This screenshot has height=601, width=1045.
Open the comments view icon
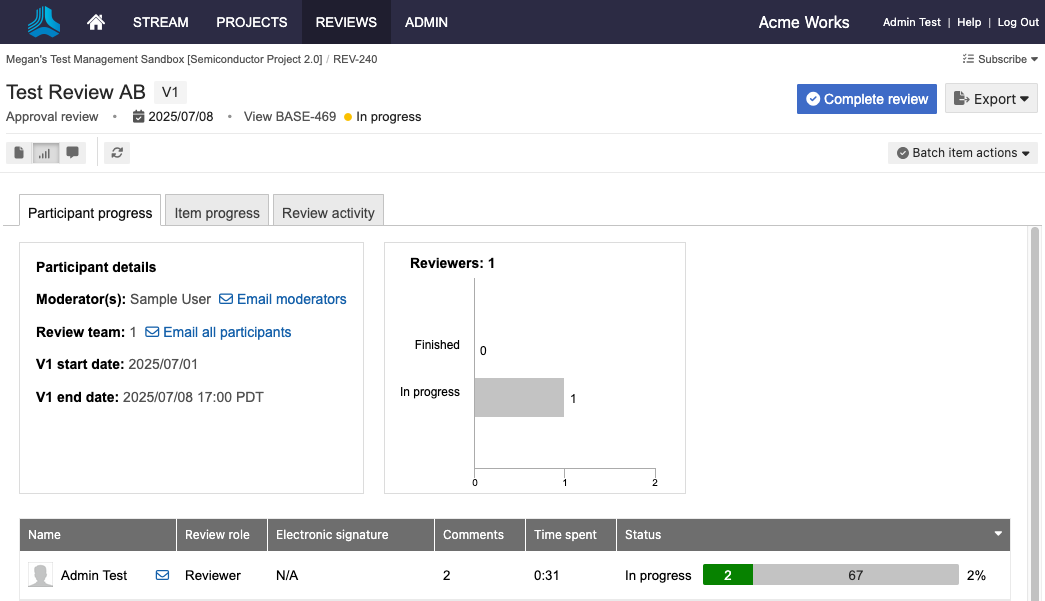pyautogui.click(x=72, y=153)
